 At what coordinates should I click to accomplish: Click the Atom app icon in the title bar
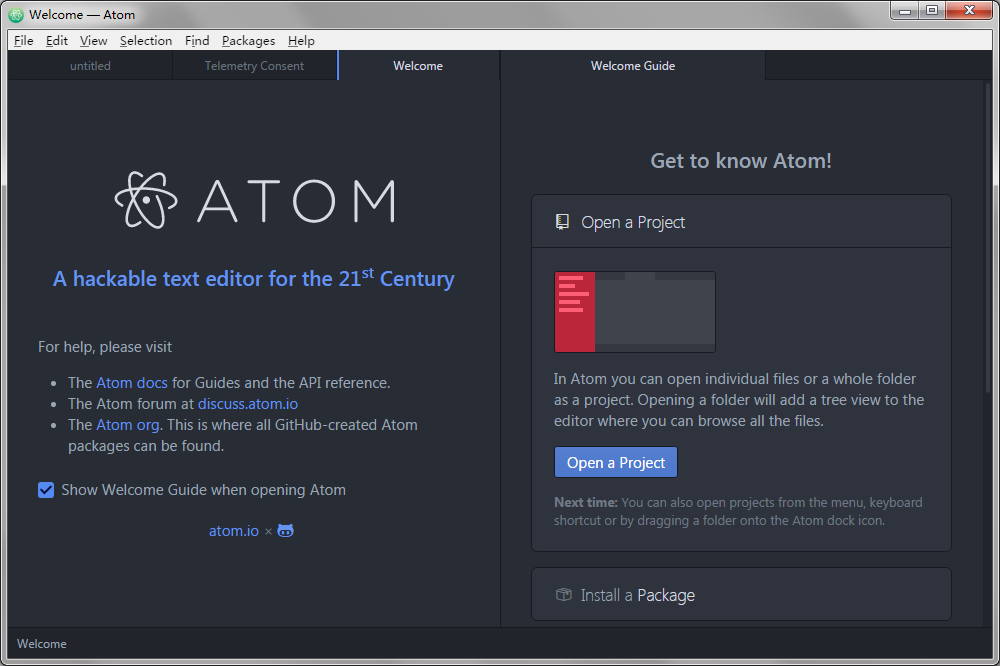click(x=16, y=15)
